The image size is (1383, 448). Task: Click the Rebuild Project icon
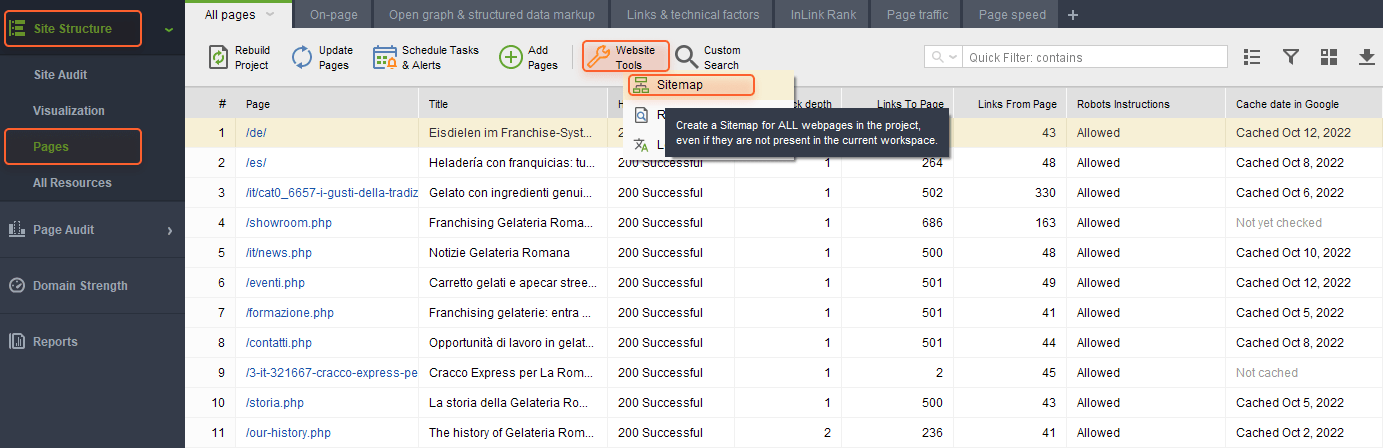(218, 57)
